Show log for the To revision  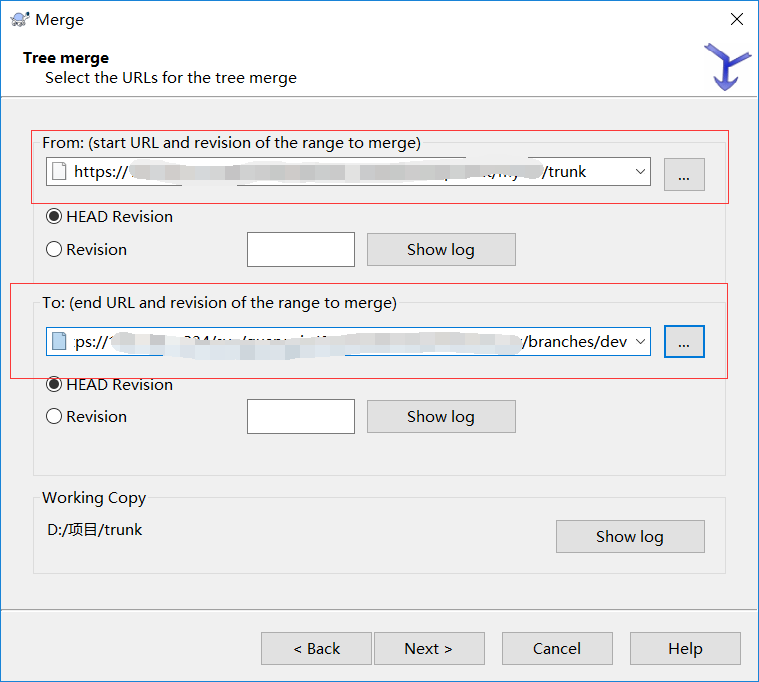441,416
